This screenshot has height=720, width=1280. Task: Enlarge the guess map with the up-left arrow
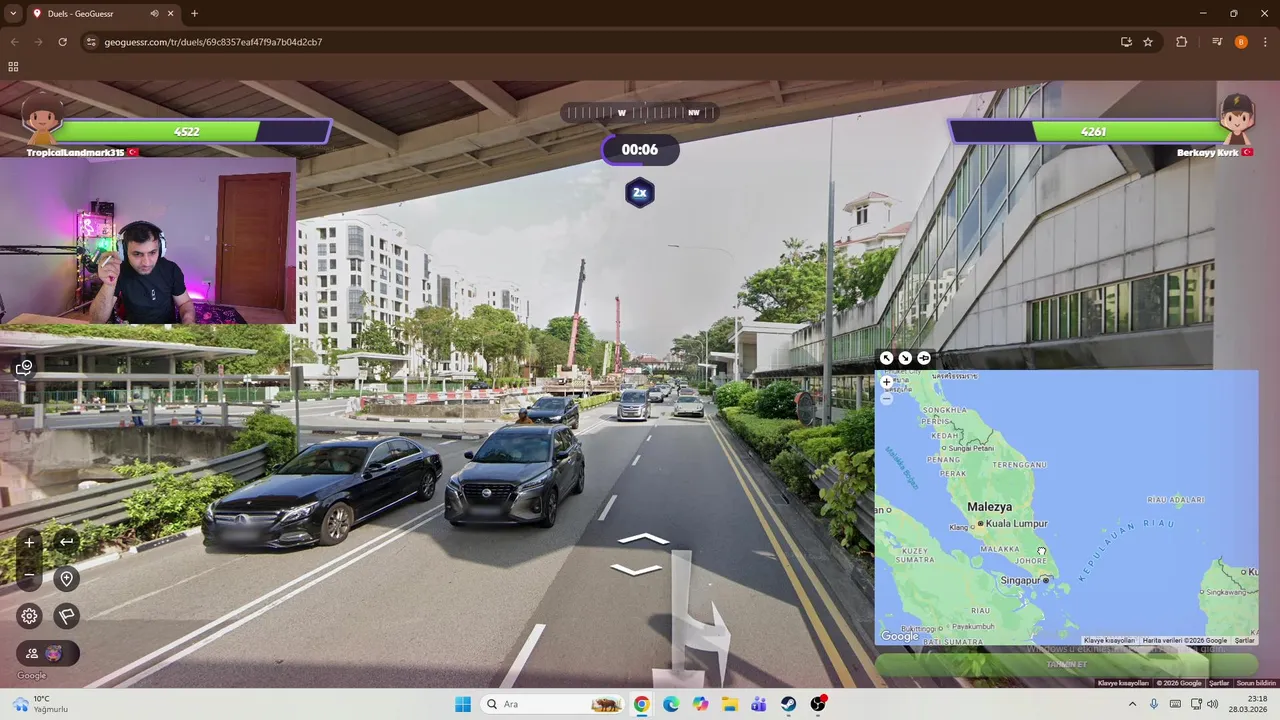point(886,358)
